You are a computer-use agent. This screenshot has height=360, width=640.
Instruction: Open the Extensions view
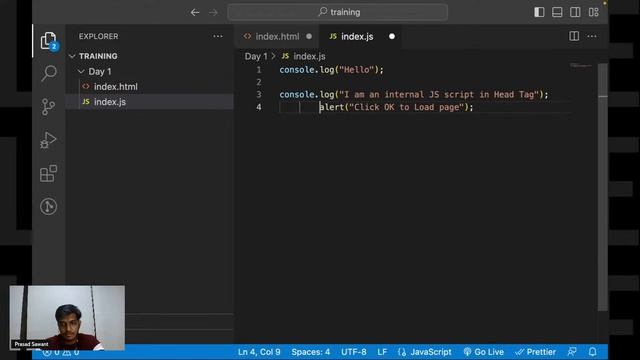[x=49, y=173]
